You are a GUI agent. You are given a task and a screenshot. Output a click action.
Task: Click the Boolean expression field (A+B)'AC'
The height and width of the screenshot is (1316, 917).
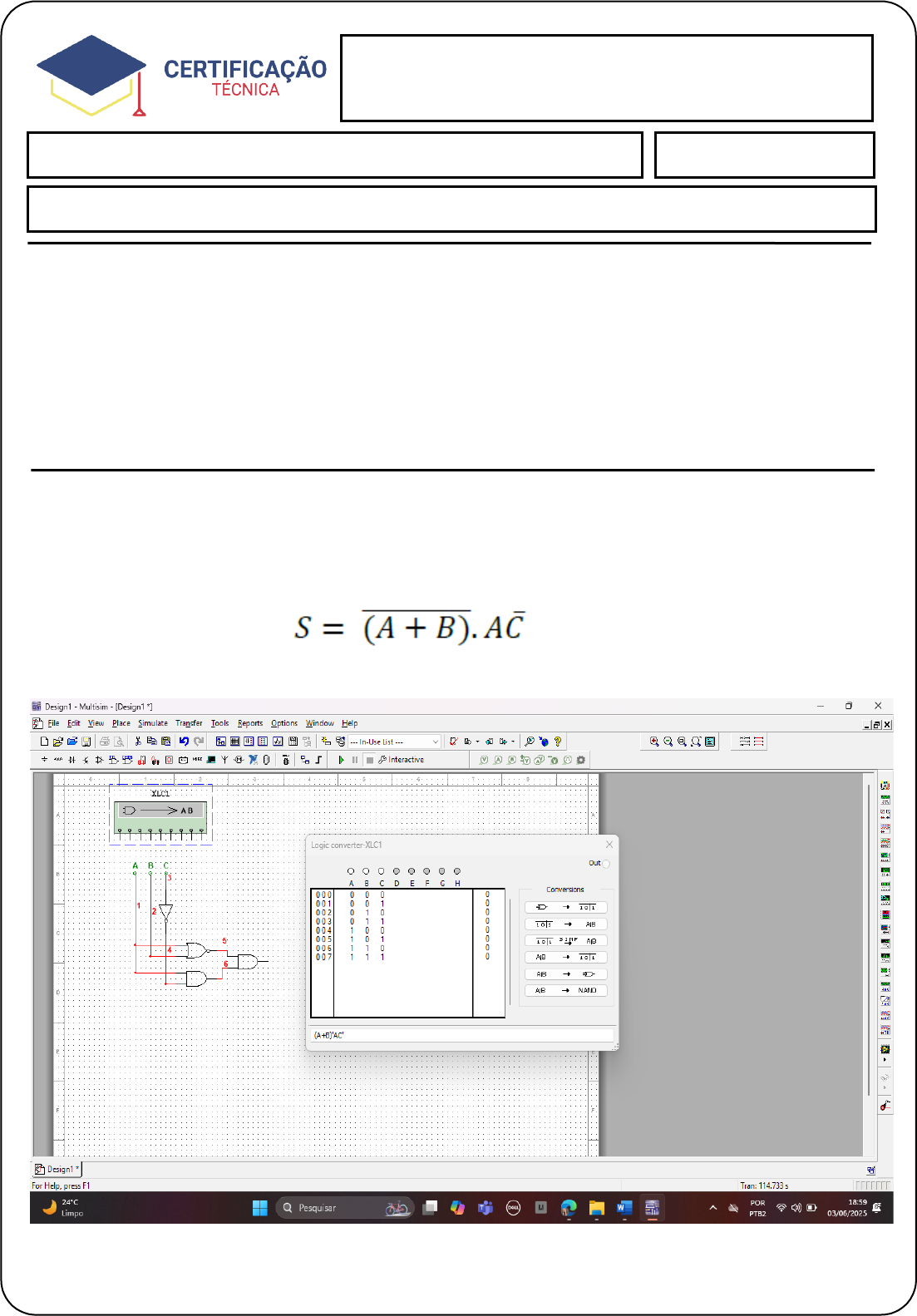pyautogui.click(x=462, y=1035)
